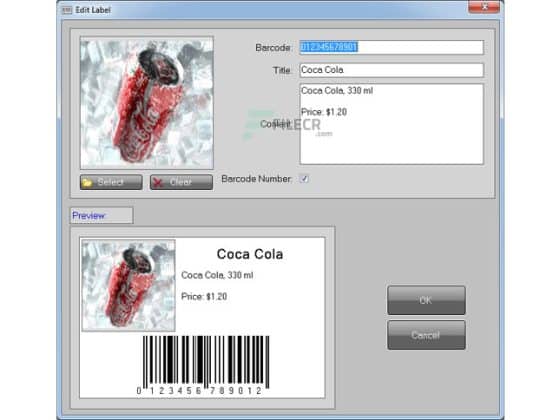Click preview text 'Coca Cola, 330 ml'

coord(217,275)
